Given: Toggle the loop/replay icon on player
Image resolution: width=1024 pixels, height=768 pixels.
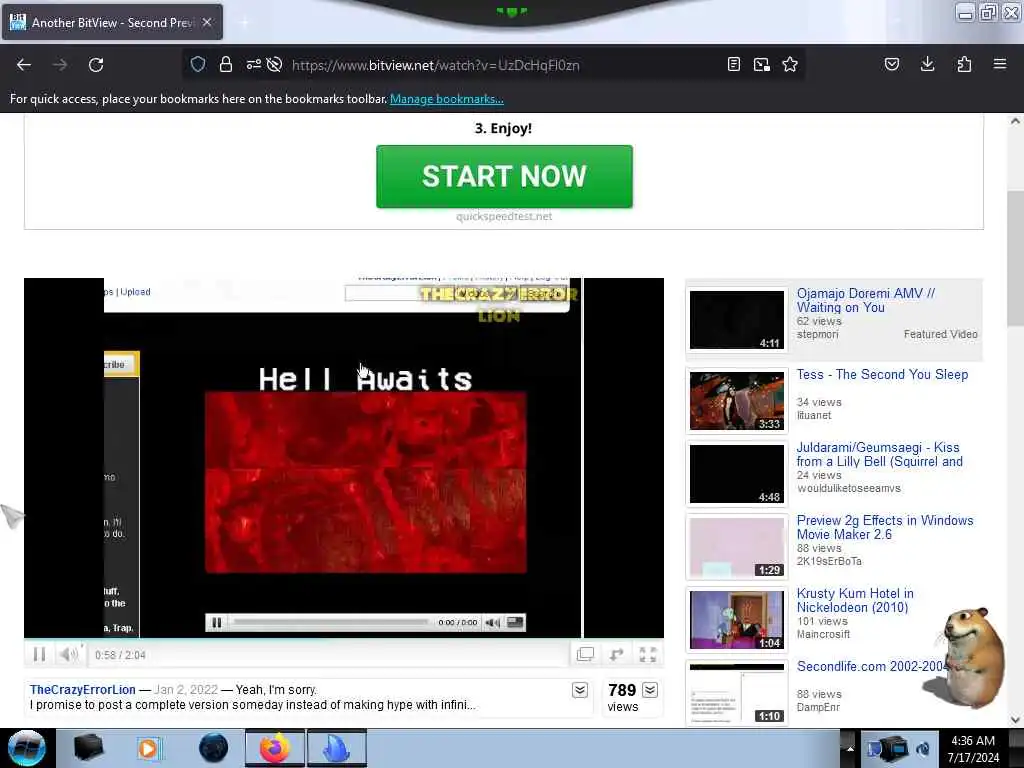Looking at the screenshot, I should click(x=616, y=654).
